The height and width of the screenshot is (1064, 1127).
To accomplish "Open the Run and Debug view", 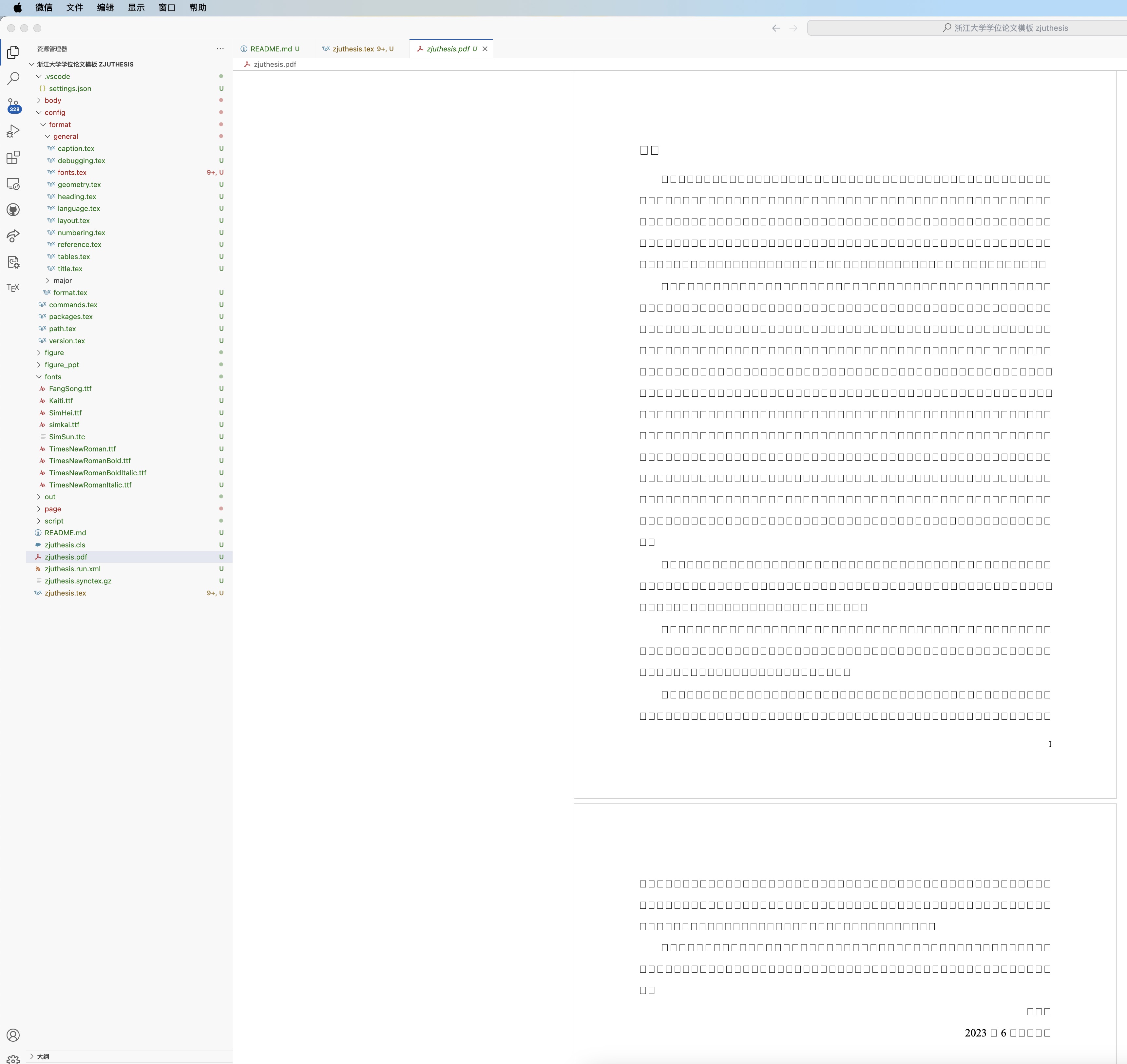I will [x=13, y=131].
